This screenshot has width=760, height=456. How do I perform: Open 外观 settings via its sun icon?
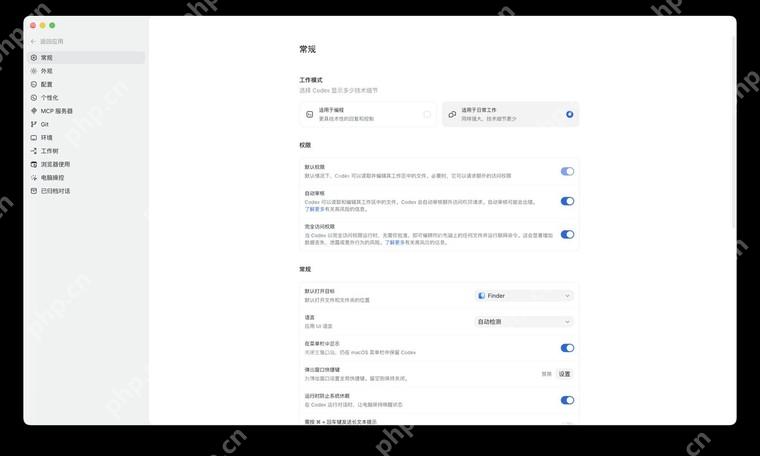coord(33,71)
